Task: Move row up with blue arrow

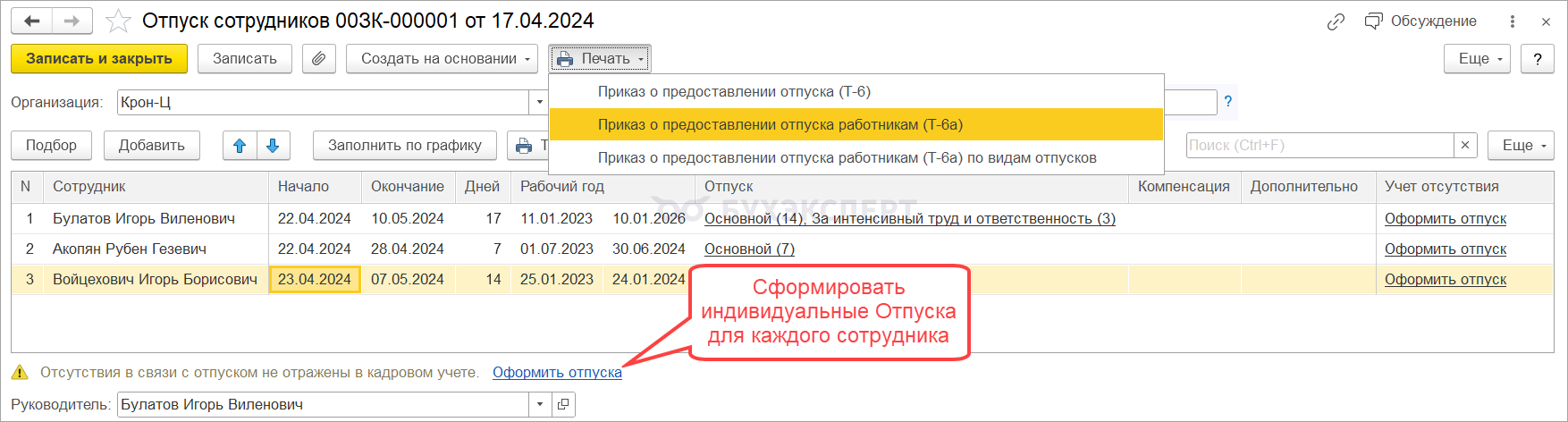Action: 240,145
